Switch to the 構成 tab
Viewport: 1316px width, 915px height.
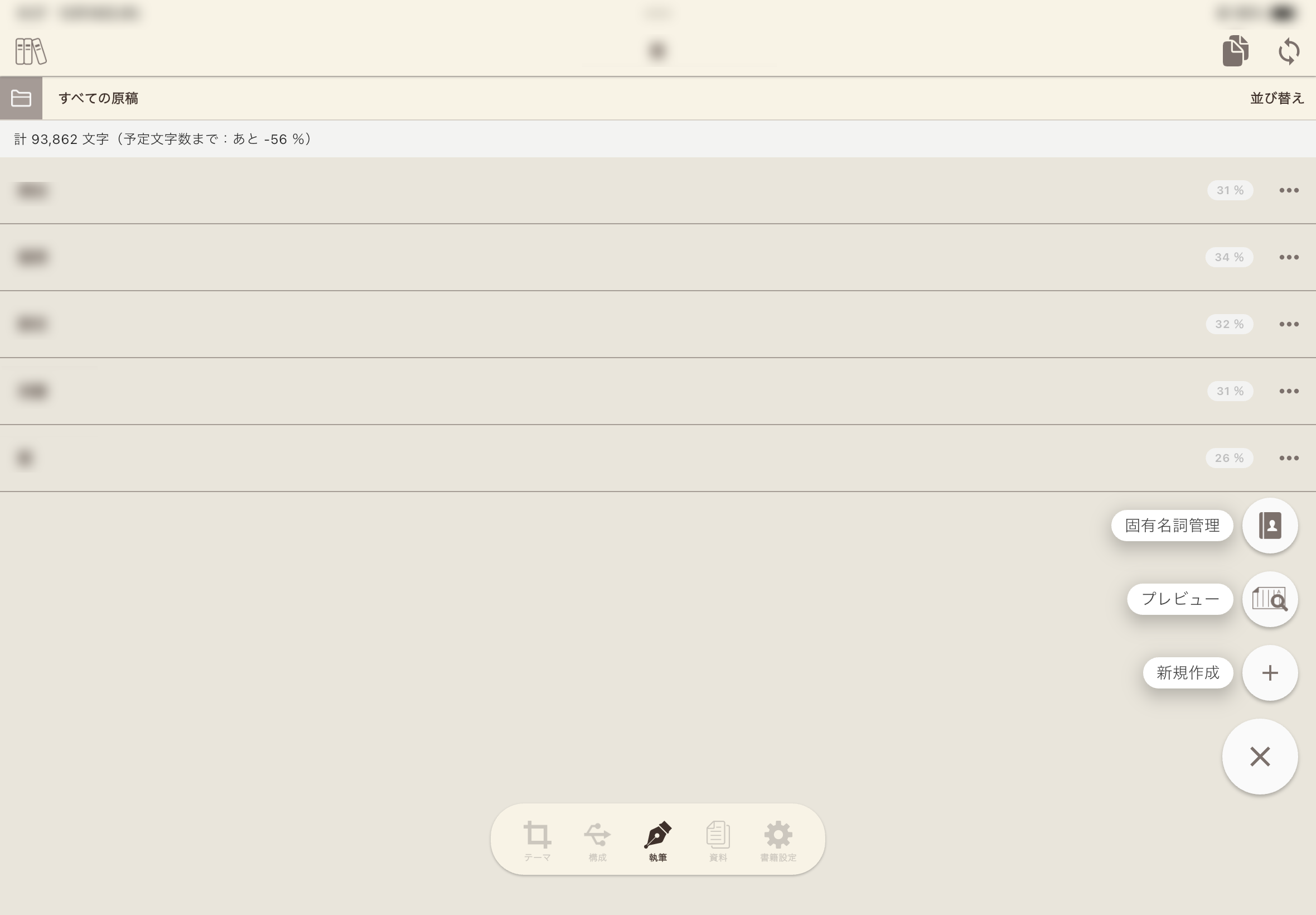(x=598, y=841)
